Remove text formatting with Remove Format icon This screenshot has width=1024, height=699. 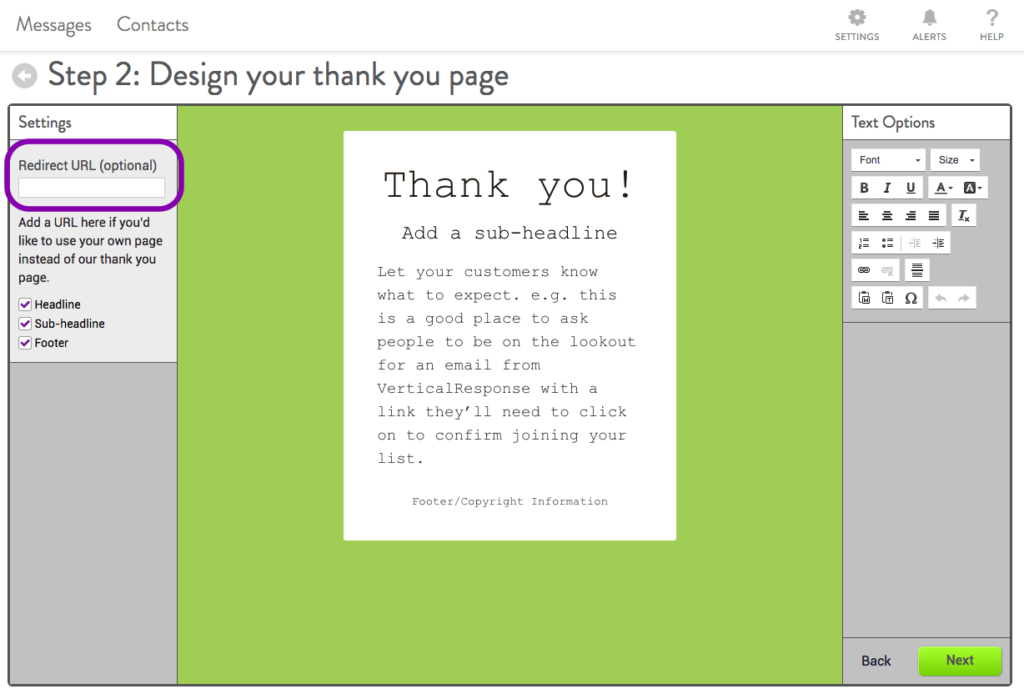[963, 215]
